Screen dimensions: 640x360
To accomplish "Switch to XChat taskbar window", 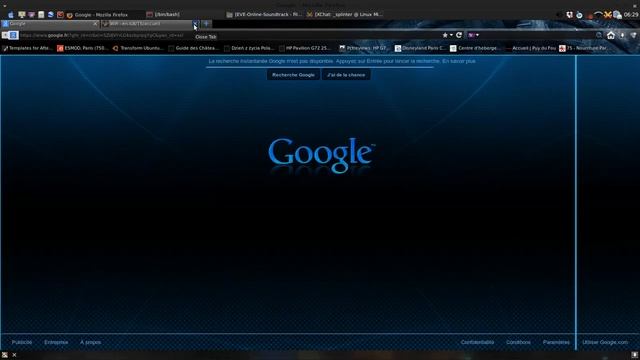I will coord(344,15).
